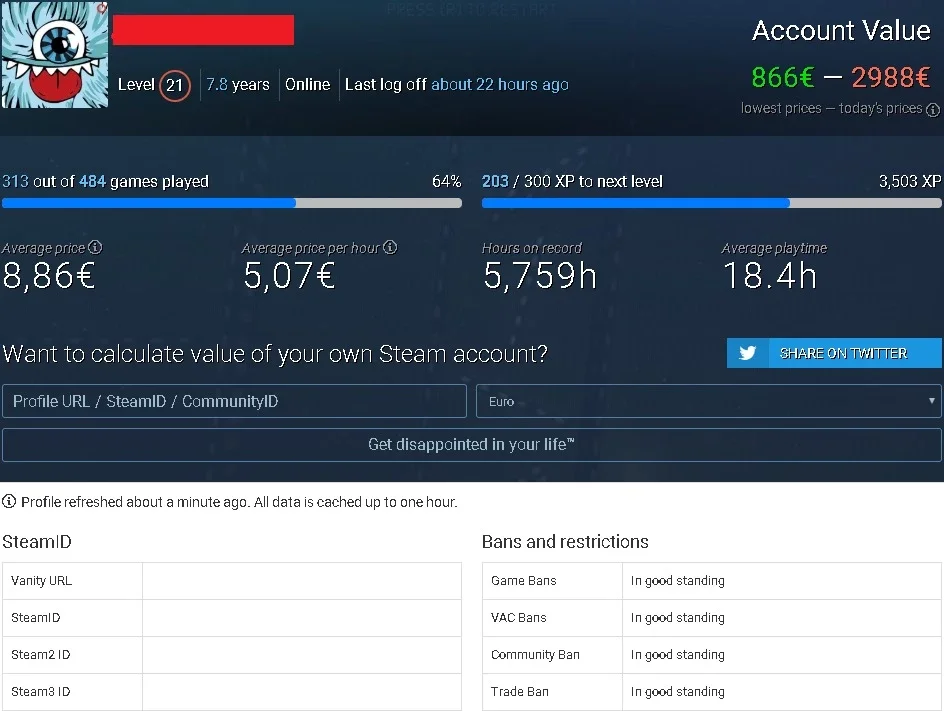
Task: Click the Game Bans row label
Action: click(x=524, y=581)
